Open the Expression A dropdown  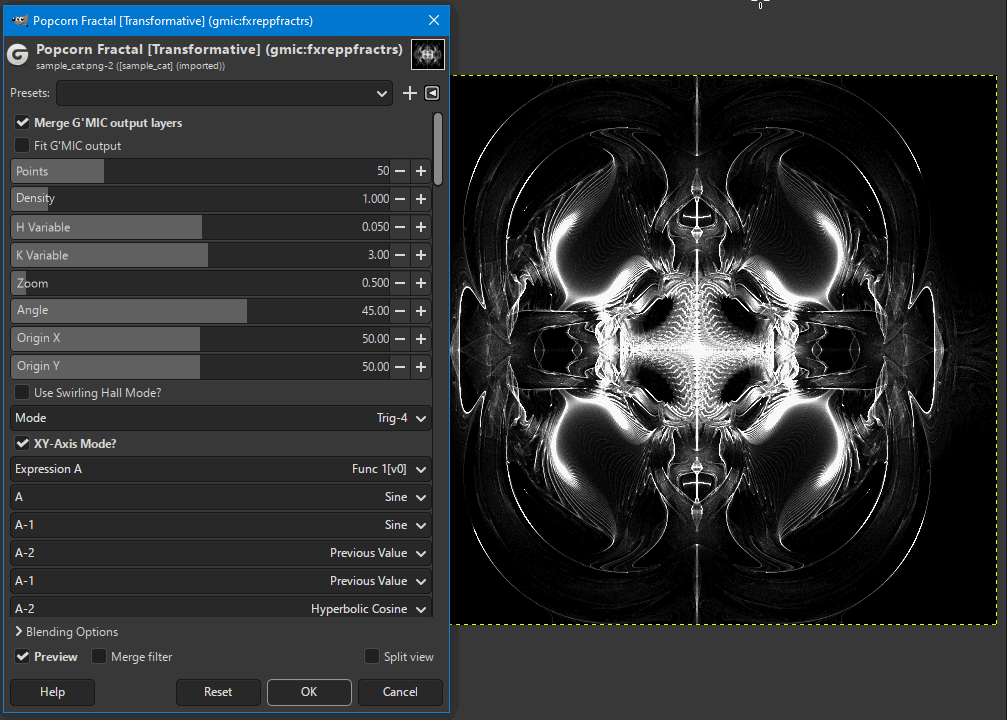[x=221, y=470]
